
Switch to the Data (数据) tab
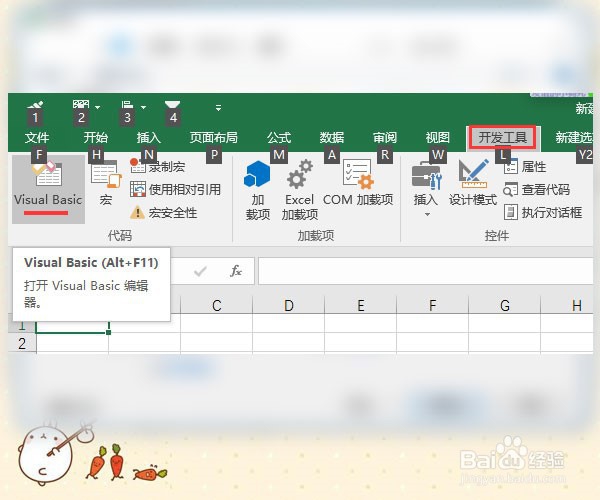(x=332, y=137)
